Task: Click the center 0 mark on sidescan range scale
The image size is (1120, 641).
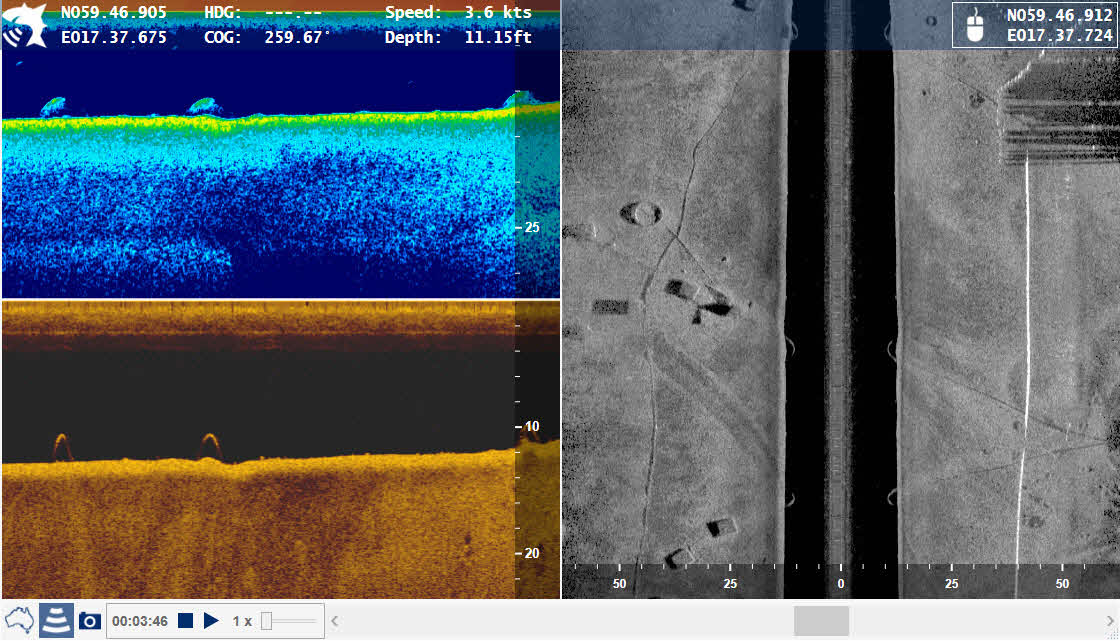Action: [x=840, y=584]
